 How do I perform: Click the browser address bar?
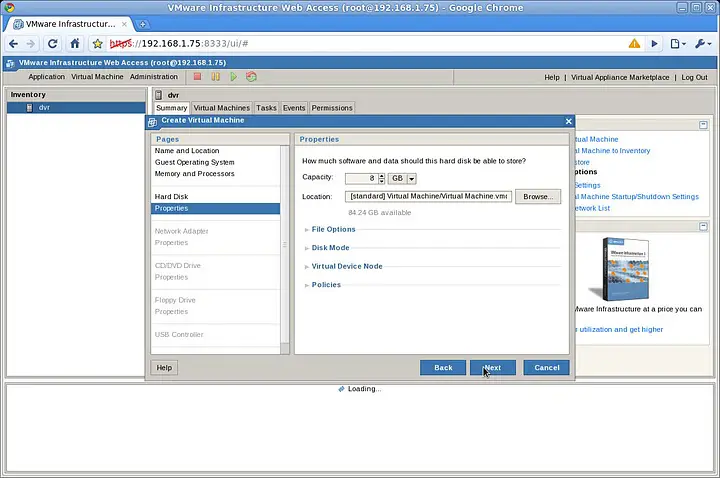[365, 44]
